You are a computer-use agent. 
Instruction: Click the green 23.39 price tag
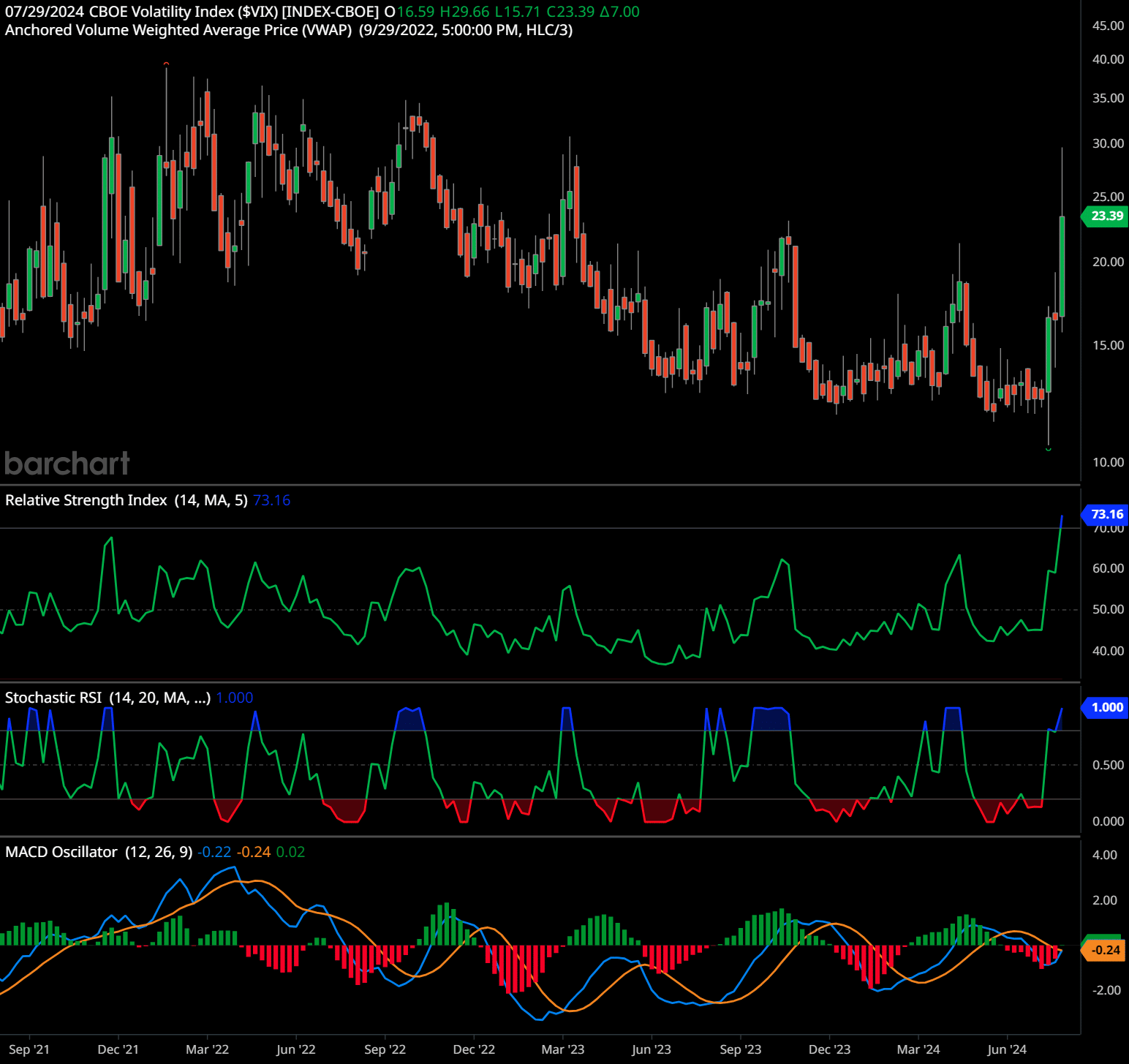point(1106,216)
